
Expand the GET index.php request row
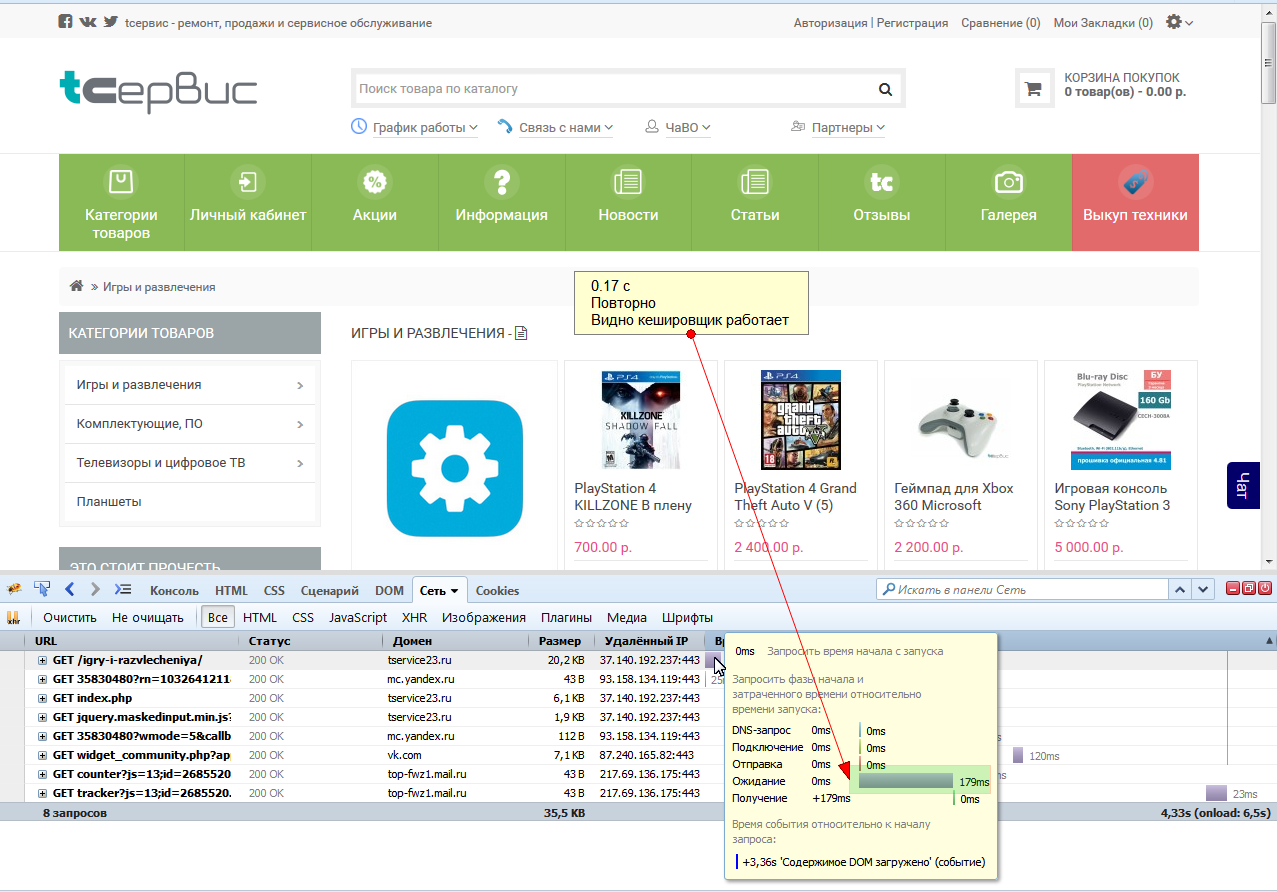(43, 698)
